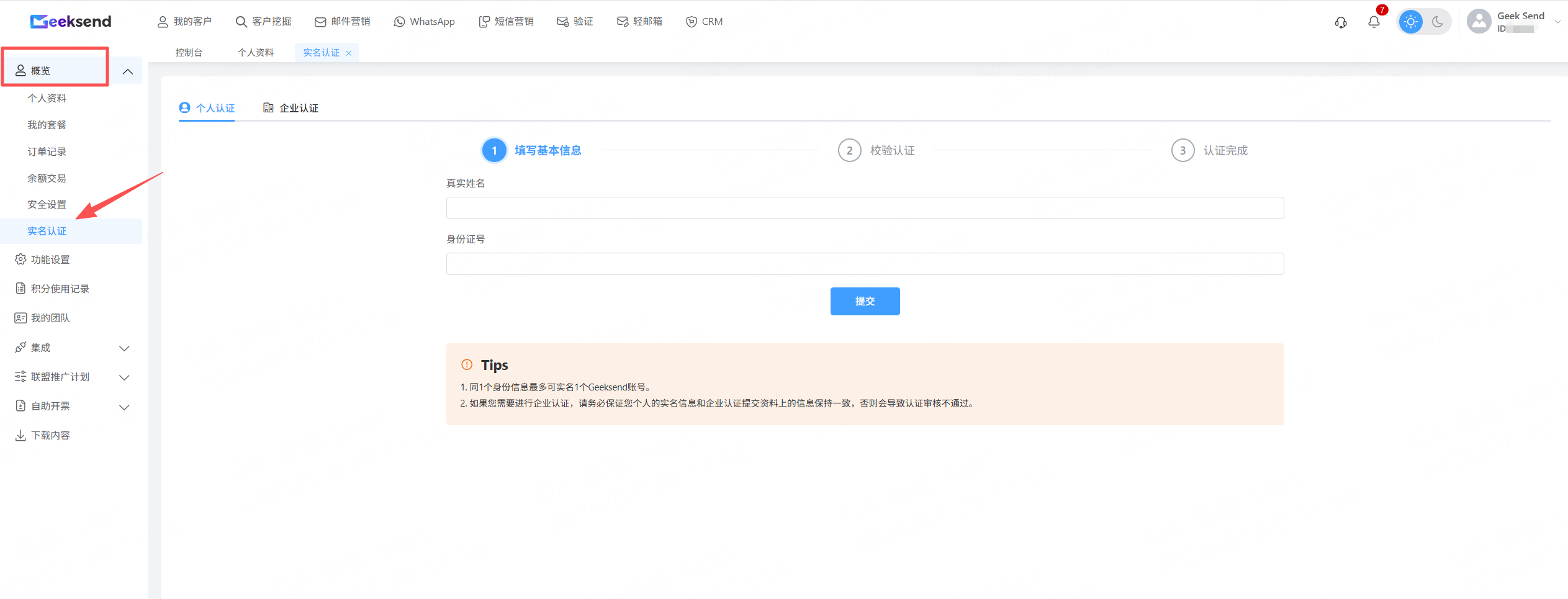Click the 积分使用记录 document icon

click(20, 289)
